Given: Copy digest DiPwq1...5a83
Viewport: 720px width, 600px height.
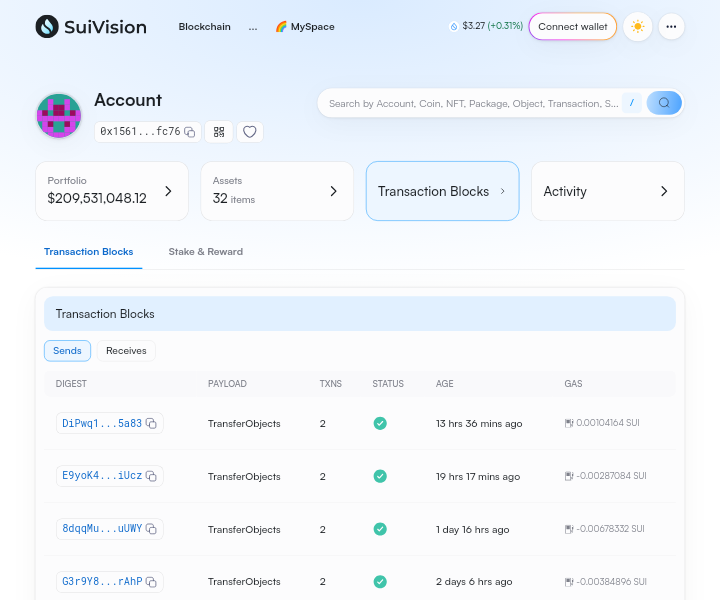Looking at the screenshot, I should 151,424.
